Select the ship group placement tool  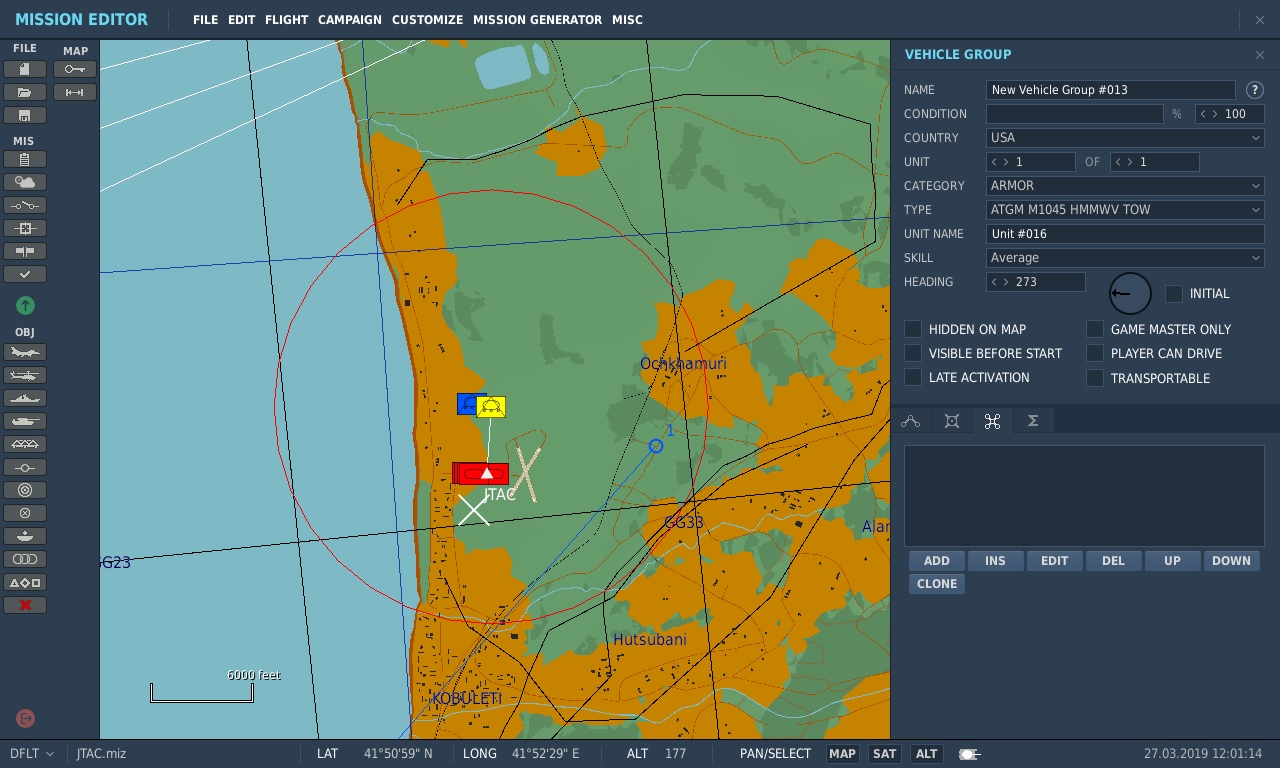click(x=25, y=398)
